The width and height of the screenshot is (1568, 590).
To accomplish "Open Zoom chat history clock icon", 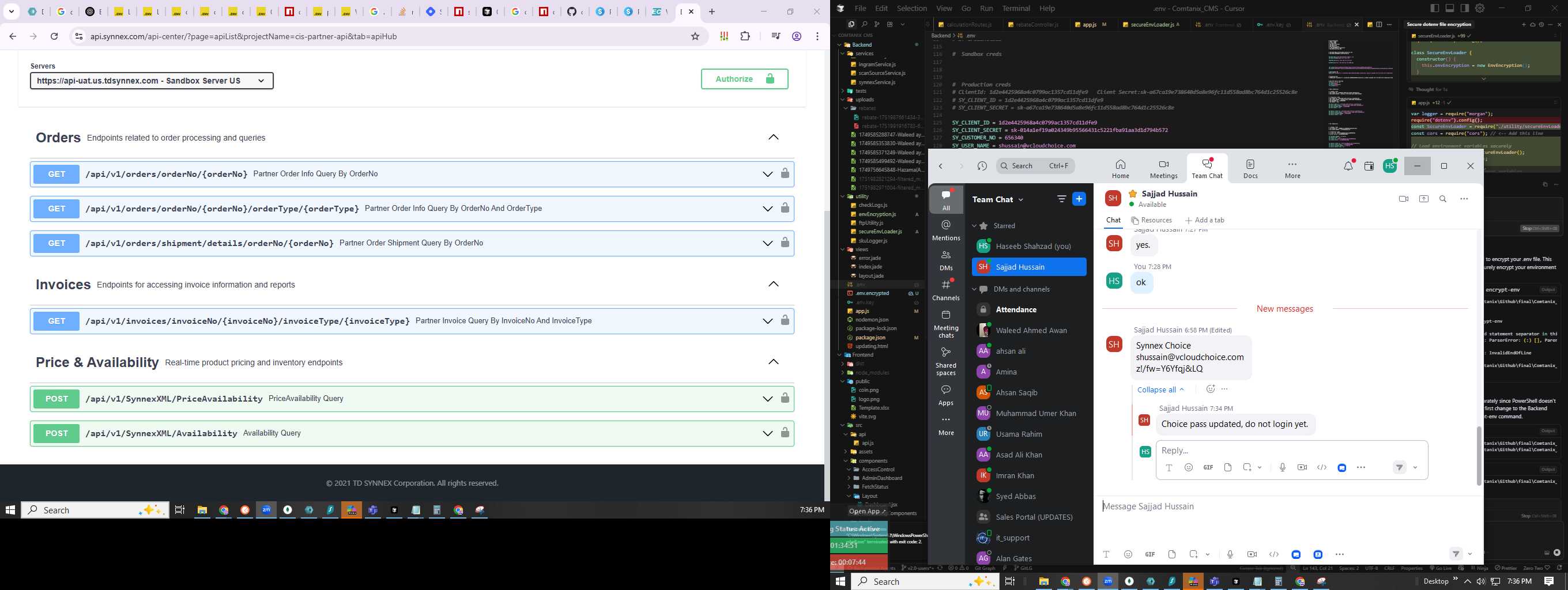I will pos(982,166).
